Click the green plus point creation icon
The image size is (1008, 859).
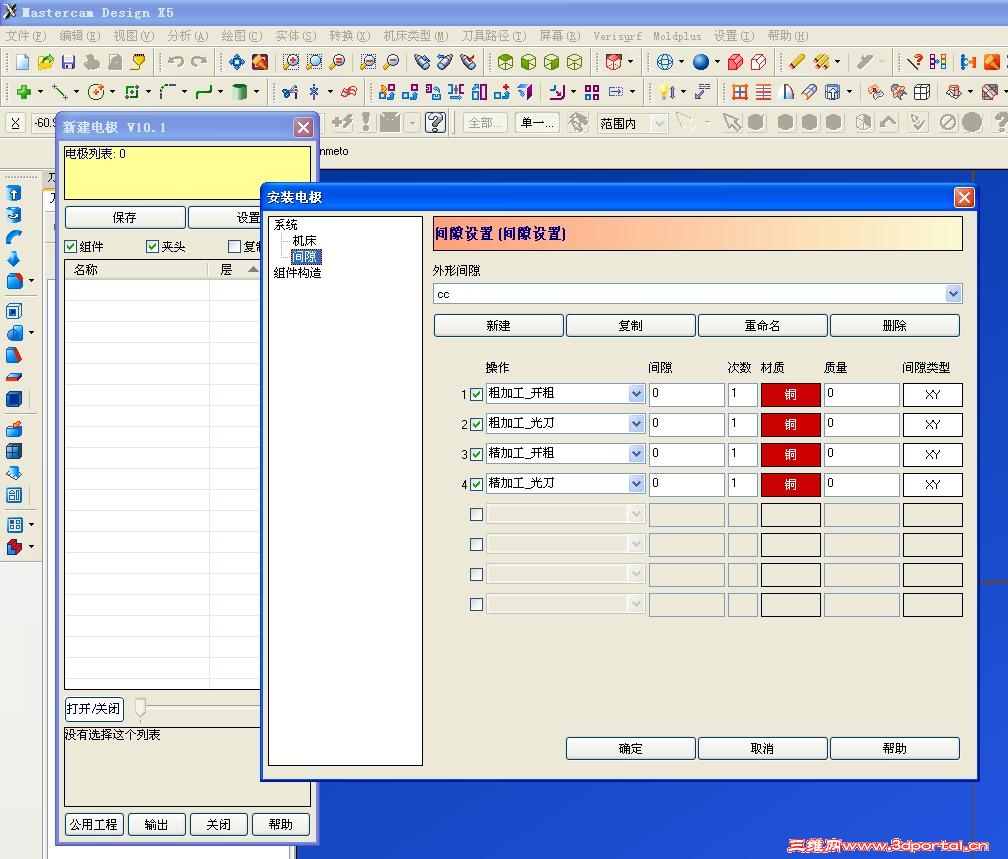click(24, 92)
